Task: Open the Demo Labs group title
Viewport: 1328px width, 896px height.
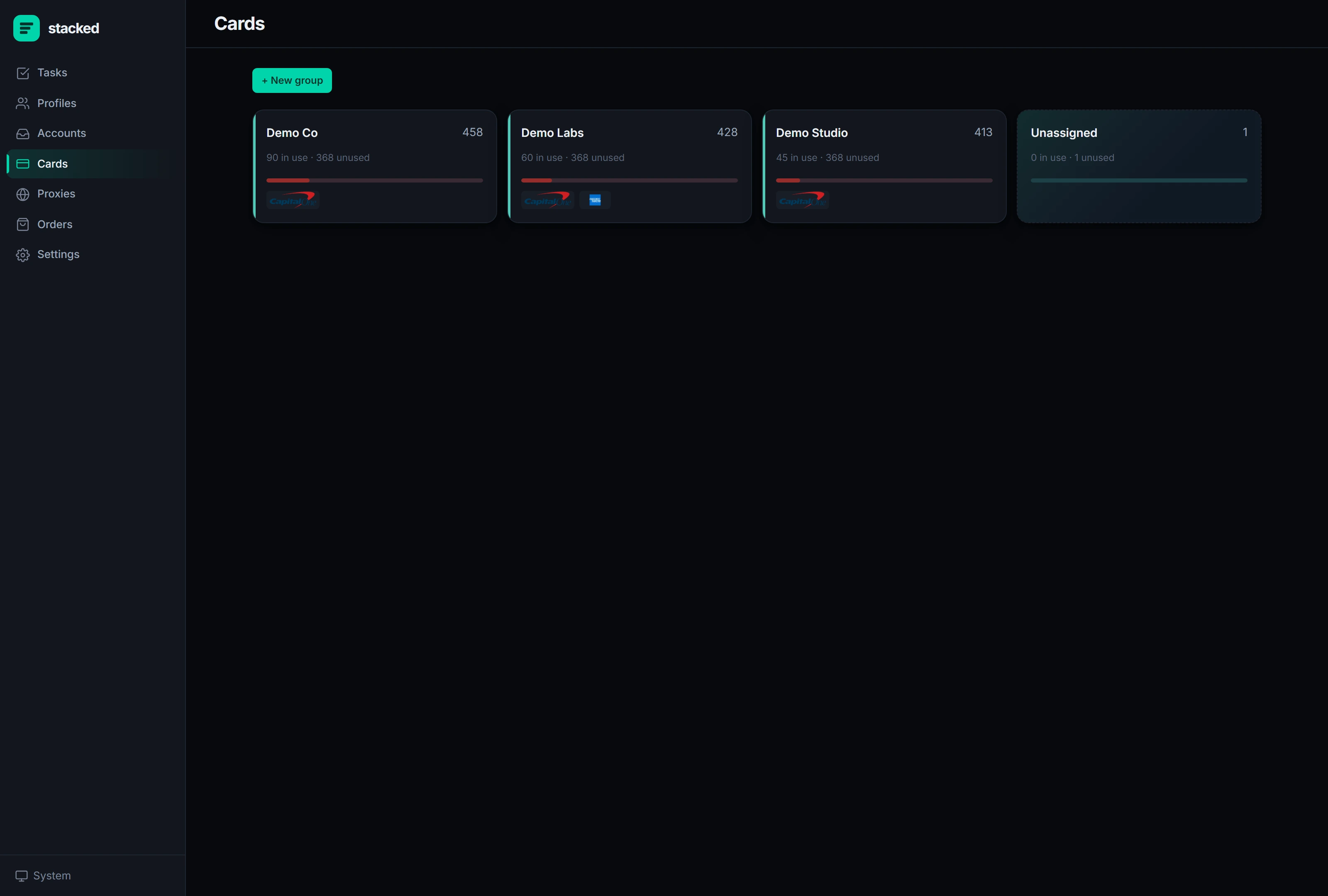Action: (552, 132)
